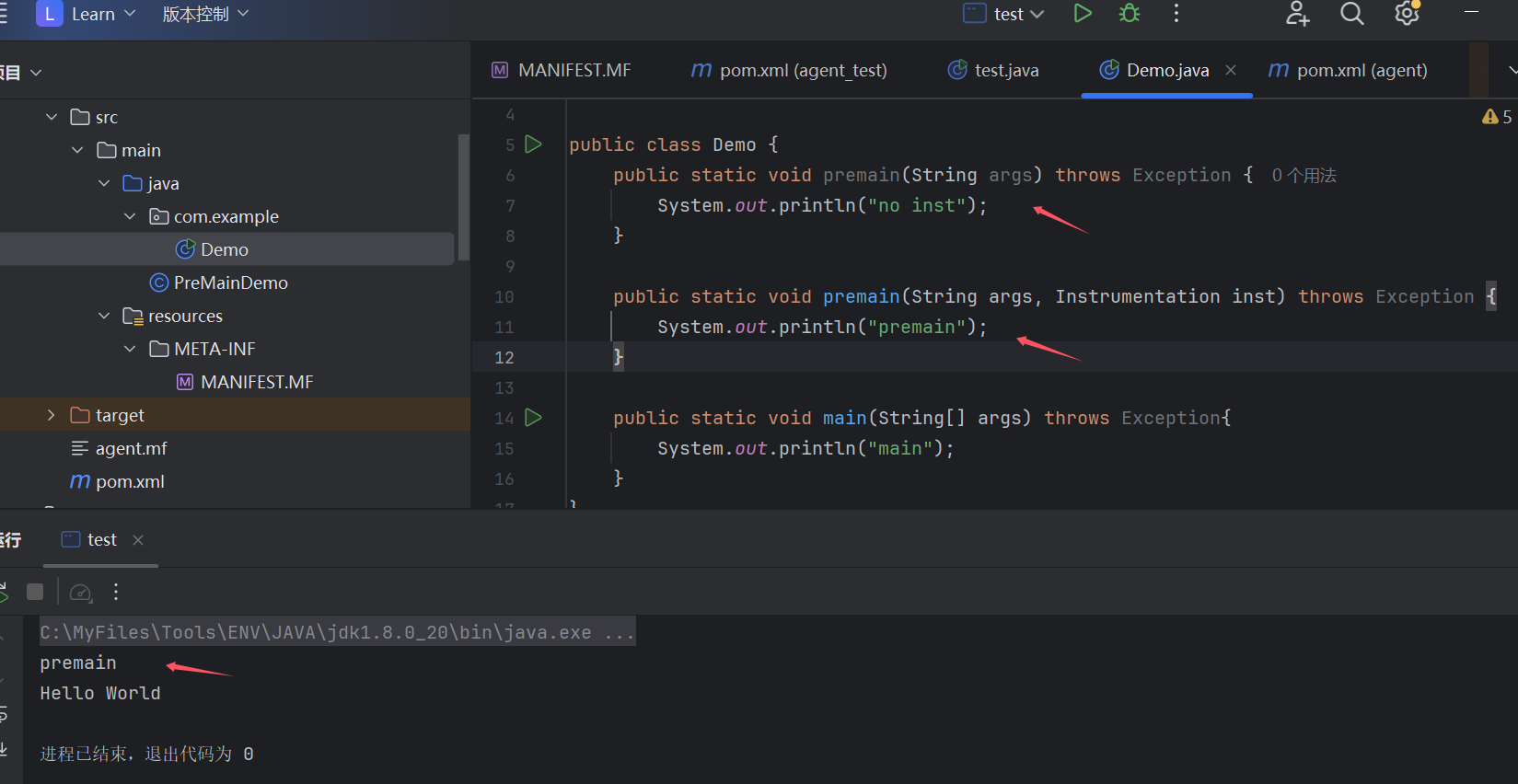Switch to the pom.xml (agent) tab
This screenshot has height=784, width=1518.
click(x=1348, y=70)
